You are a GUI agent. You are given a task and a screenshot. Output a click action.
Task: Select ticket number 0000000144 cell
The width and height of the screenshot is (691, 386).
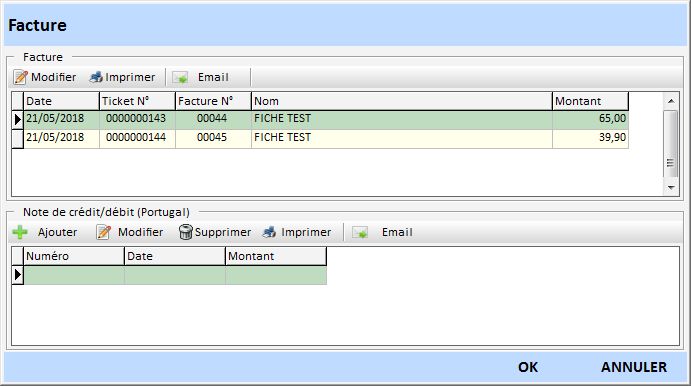click(137, 138)
